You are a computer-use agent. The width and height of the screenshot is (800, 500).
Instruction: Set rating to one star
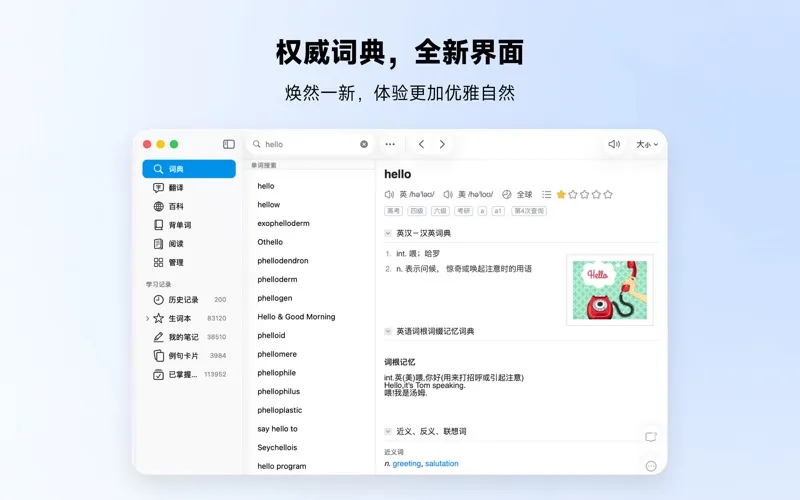[561, 194]
